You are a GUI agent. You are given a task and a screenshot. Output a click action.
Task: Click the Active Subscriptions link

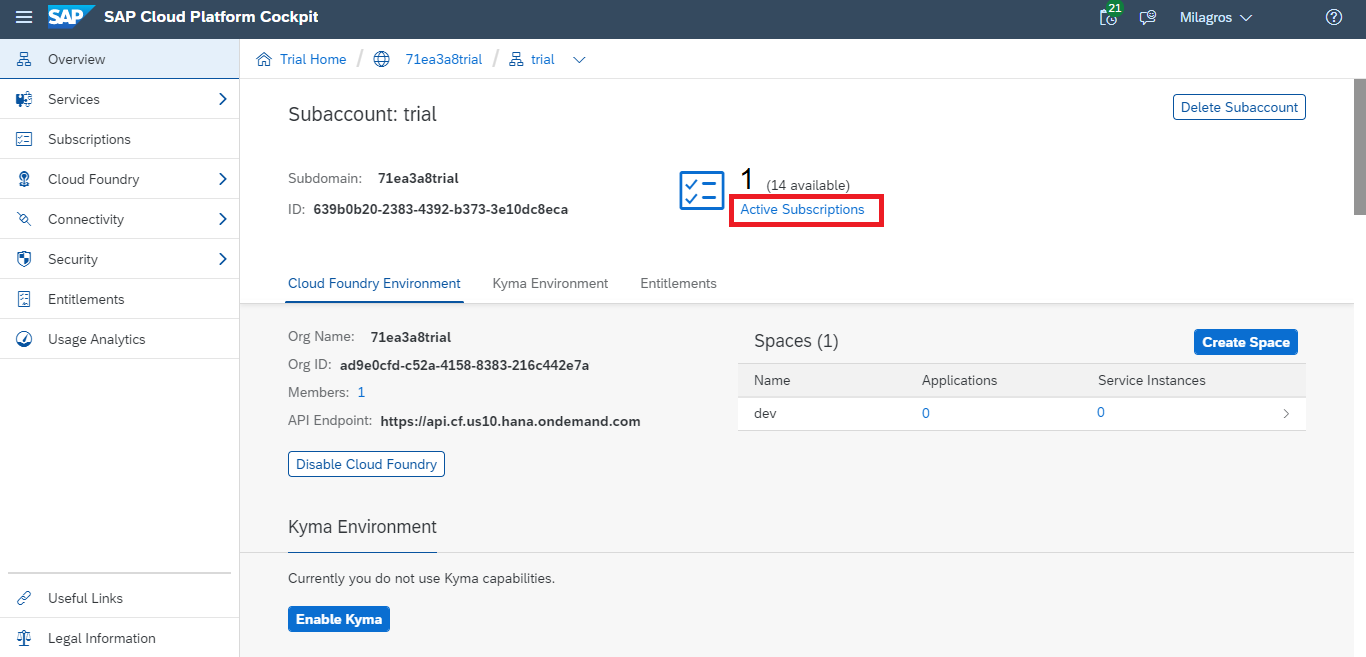point(802,210)
